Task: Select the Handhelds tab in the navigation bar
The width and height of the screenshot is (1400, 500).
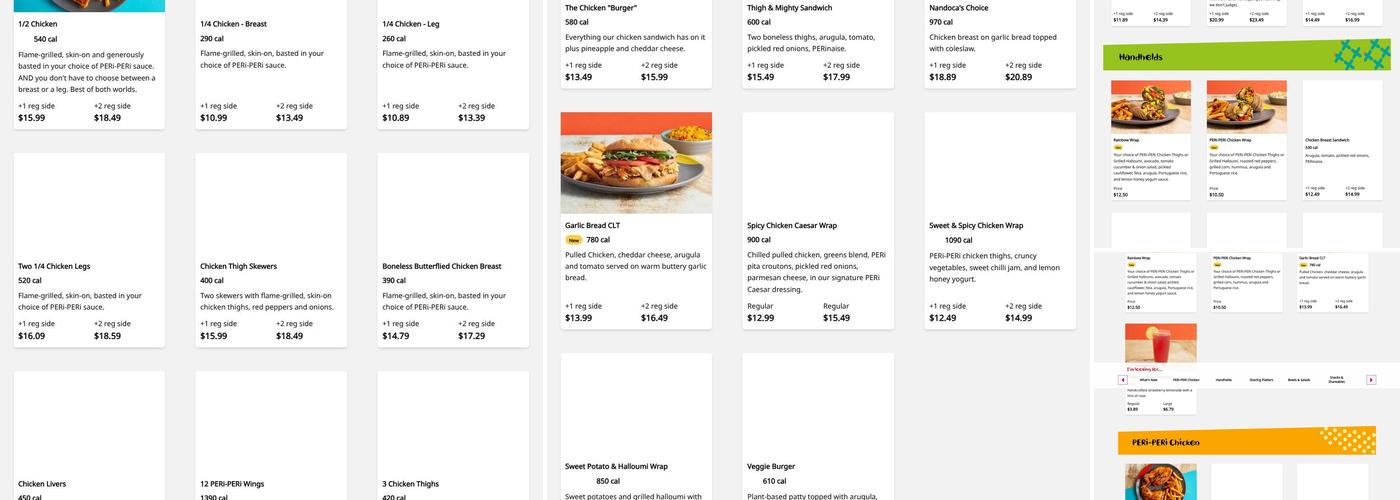Action: click(1223, 380)
